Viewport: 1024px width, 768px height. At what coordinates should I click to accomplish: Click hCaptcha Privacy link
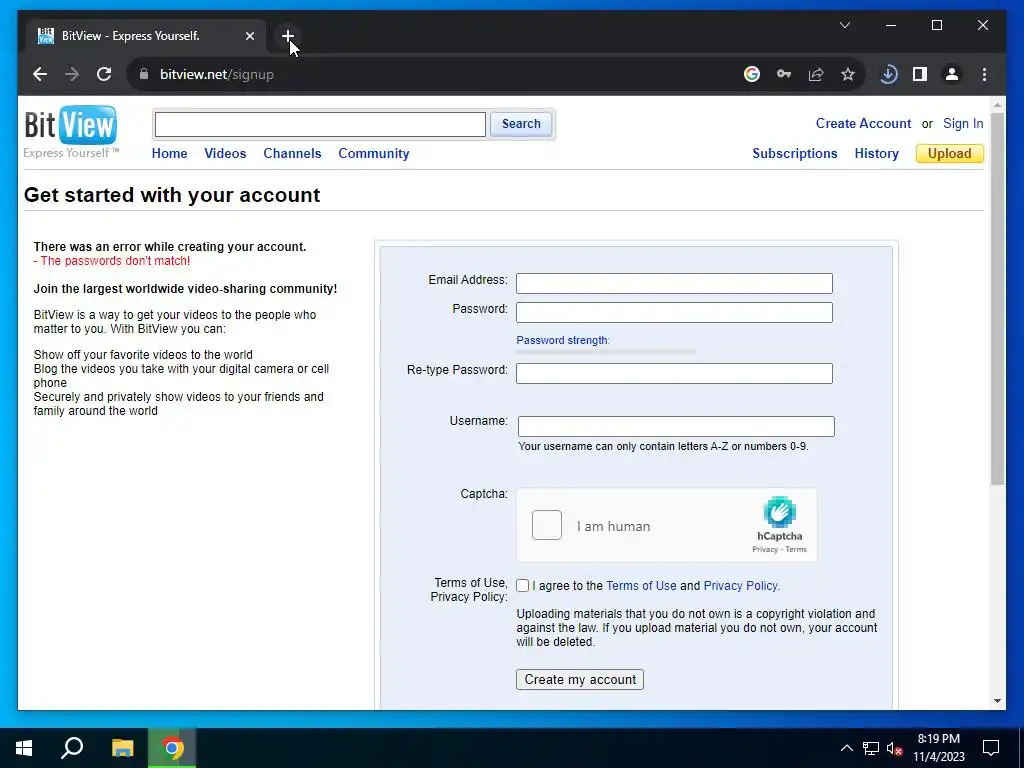click(765, 549)
